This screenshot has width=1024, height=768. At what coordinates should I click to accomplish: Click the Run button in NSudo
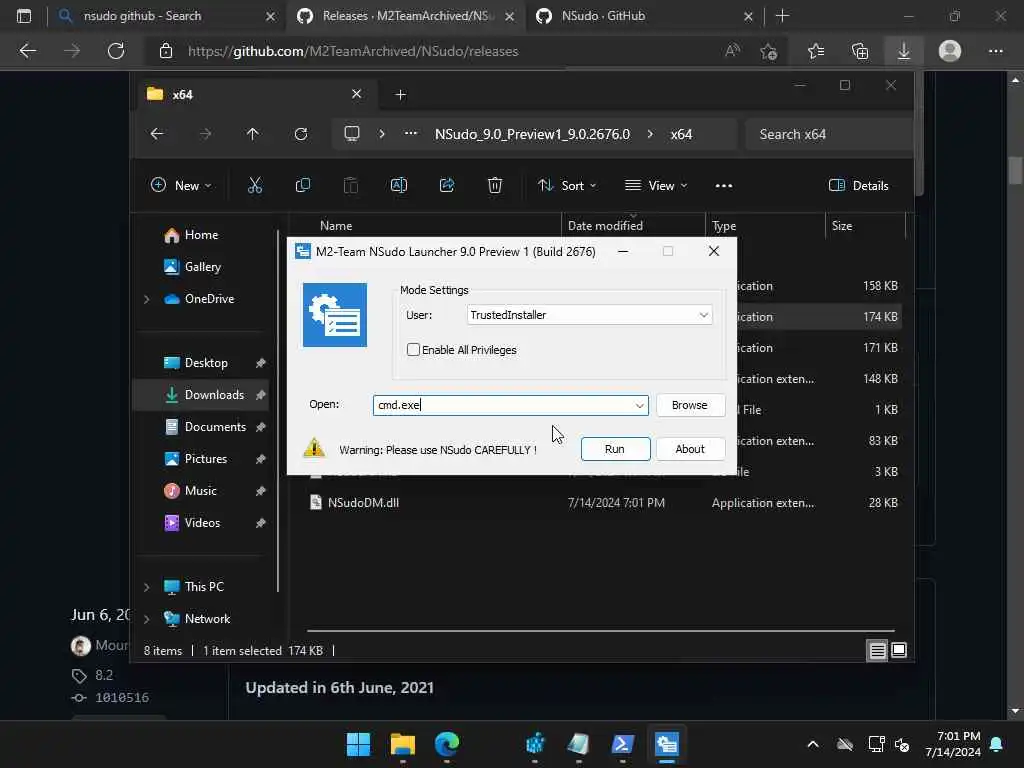click(615, 449)
